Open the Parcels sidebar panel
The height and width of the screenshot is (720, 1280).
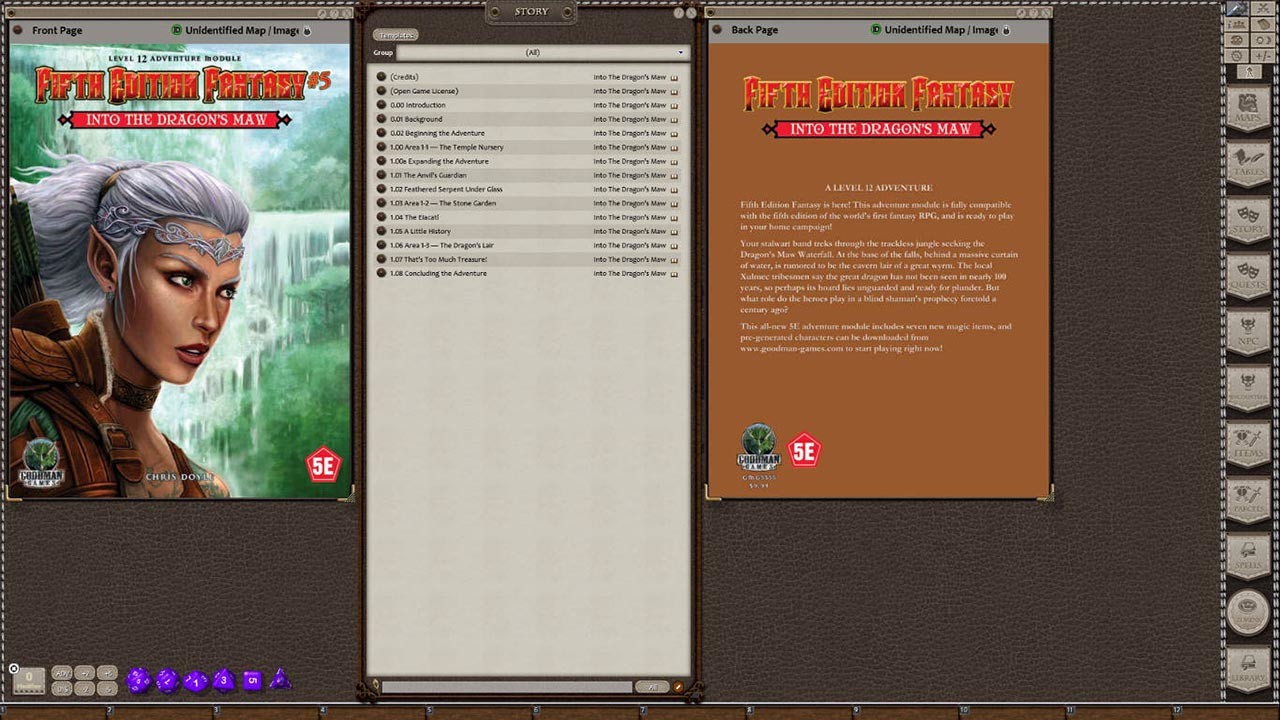tap(1248, 499)
